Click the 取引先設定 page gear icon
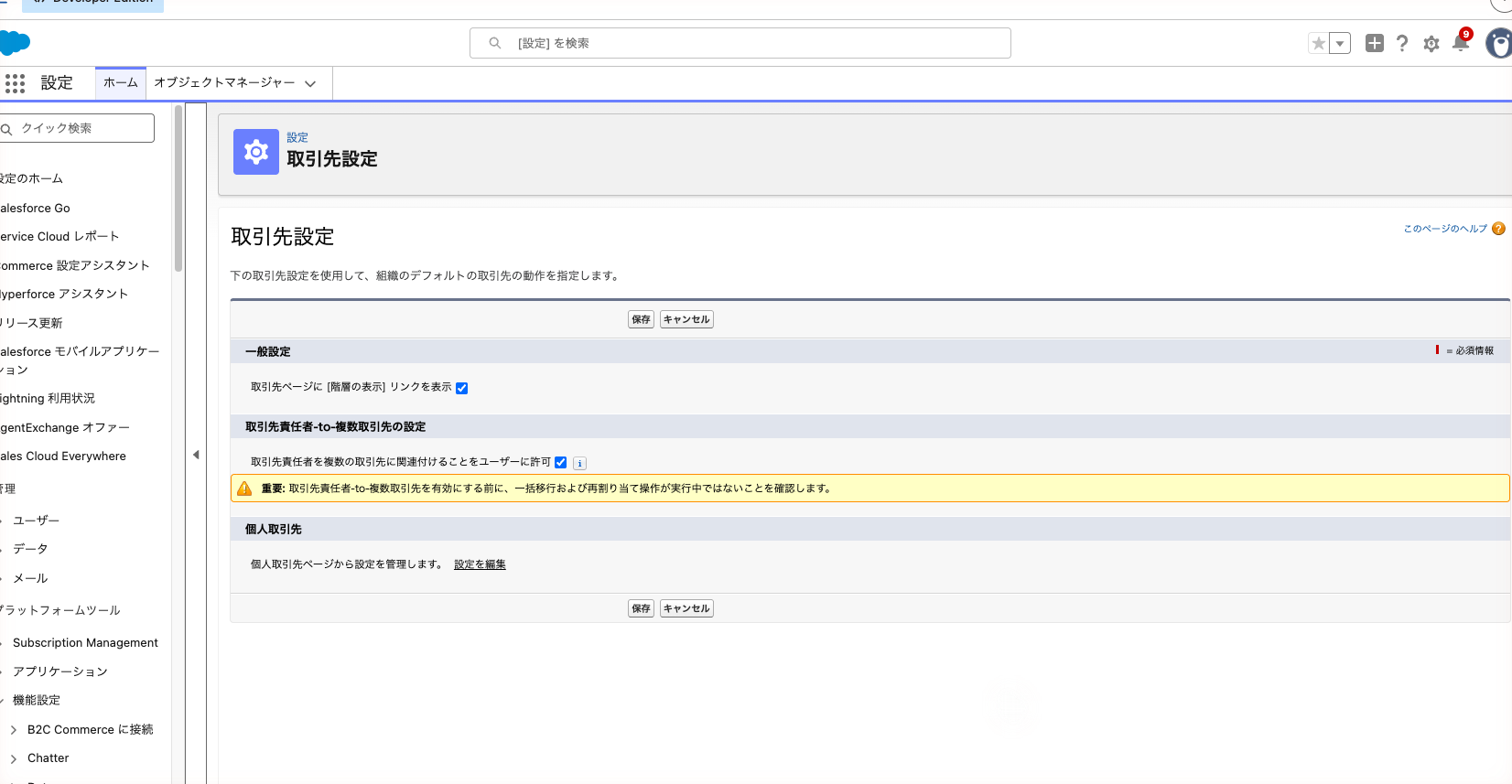 [256, 152]
